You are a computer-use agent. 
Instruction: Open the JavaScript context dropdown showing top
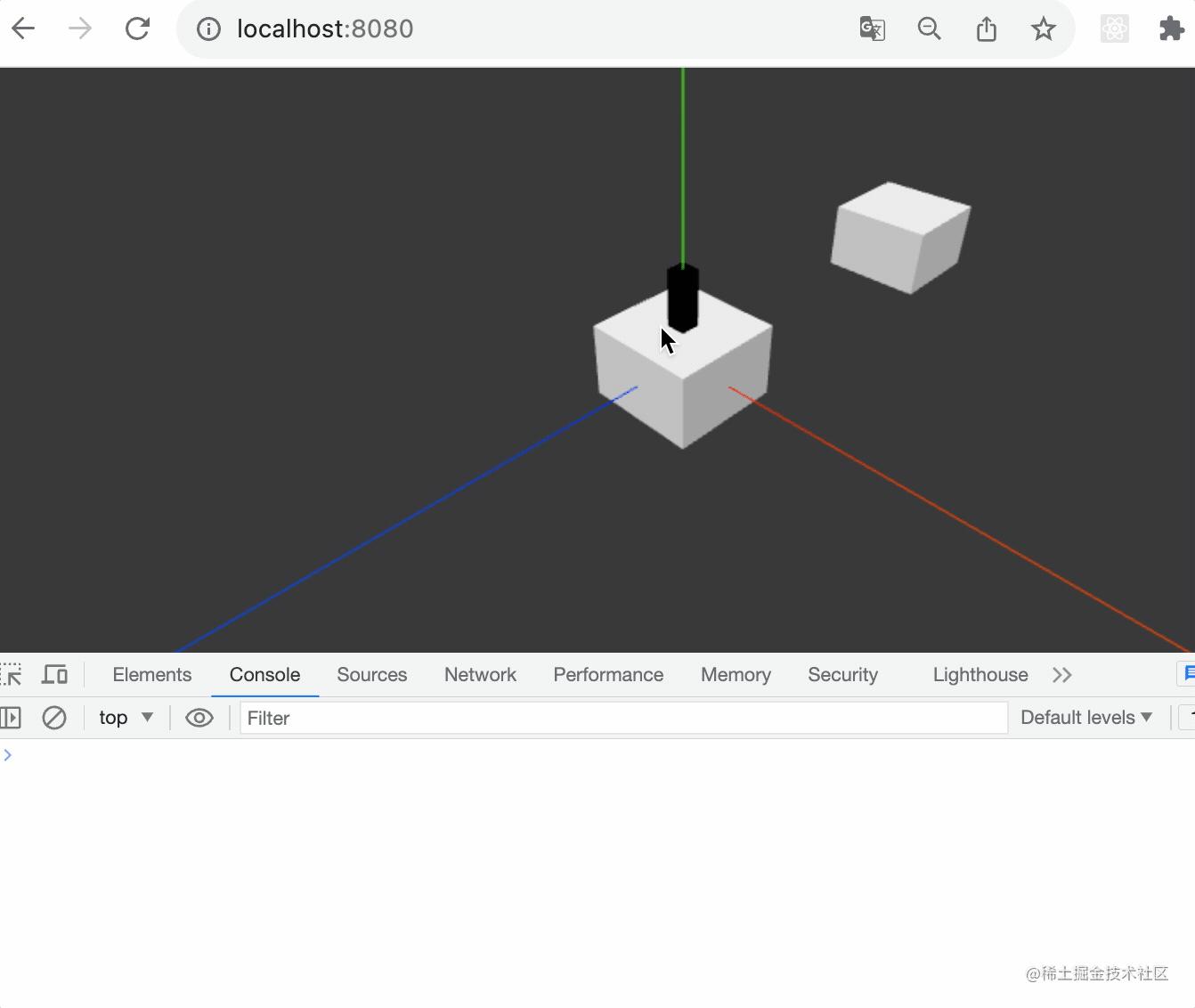pyautogui.click(x=125, y=717)
